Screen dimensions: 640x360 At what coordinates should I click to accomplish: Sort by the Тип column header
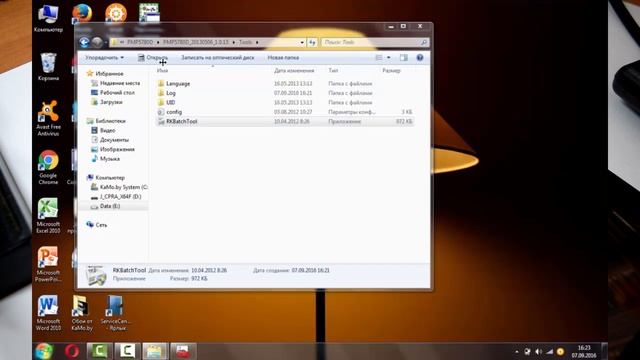[x=333, y=71]
